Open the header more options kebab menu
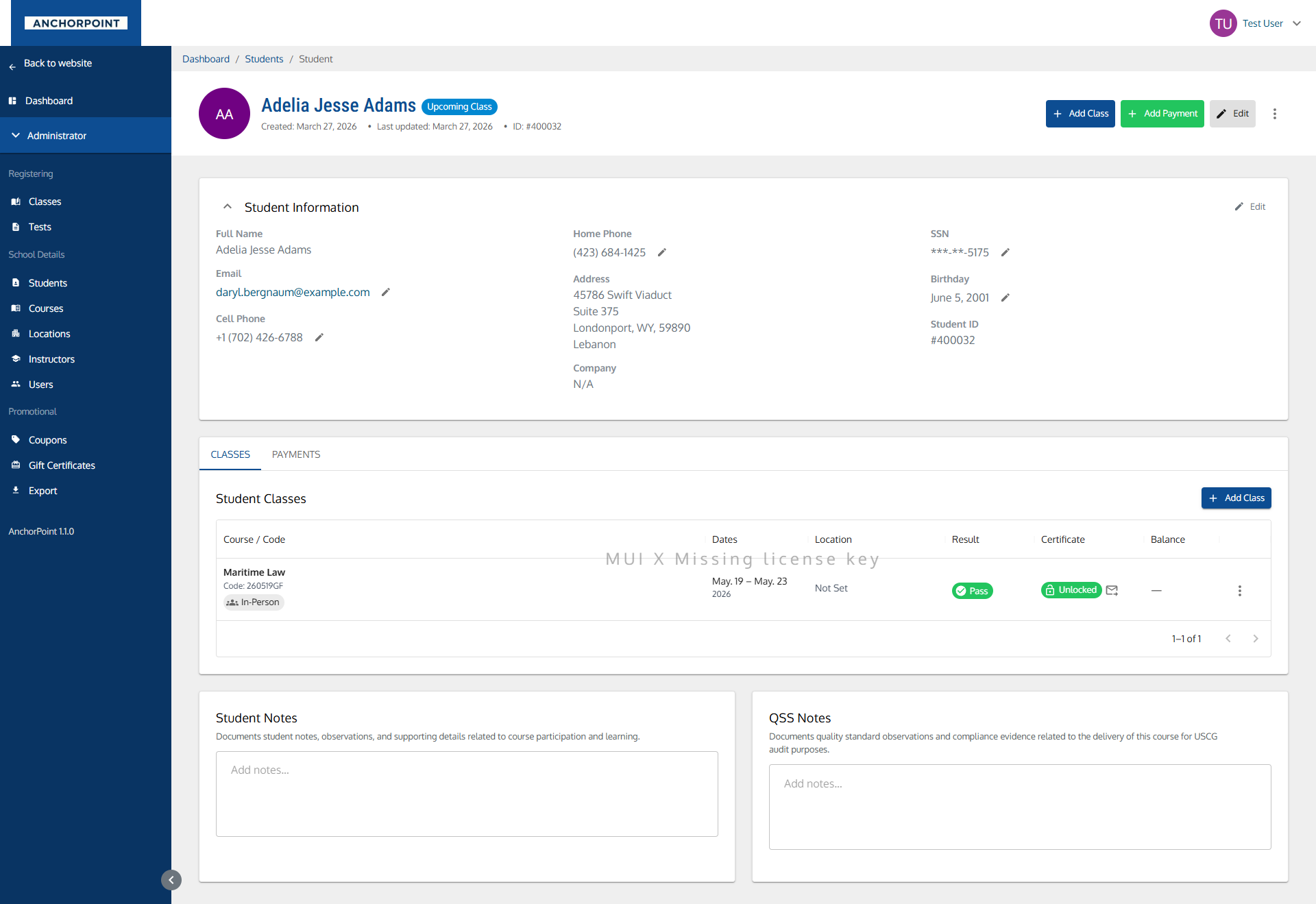Screen dimensions: 1316x904 (x=1274, y=114)
